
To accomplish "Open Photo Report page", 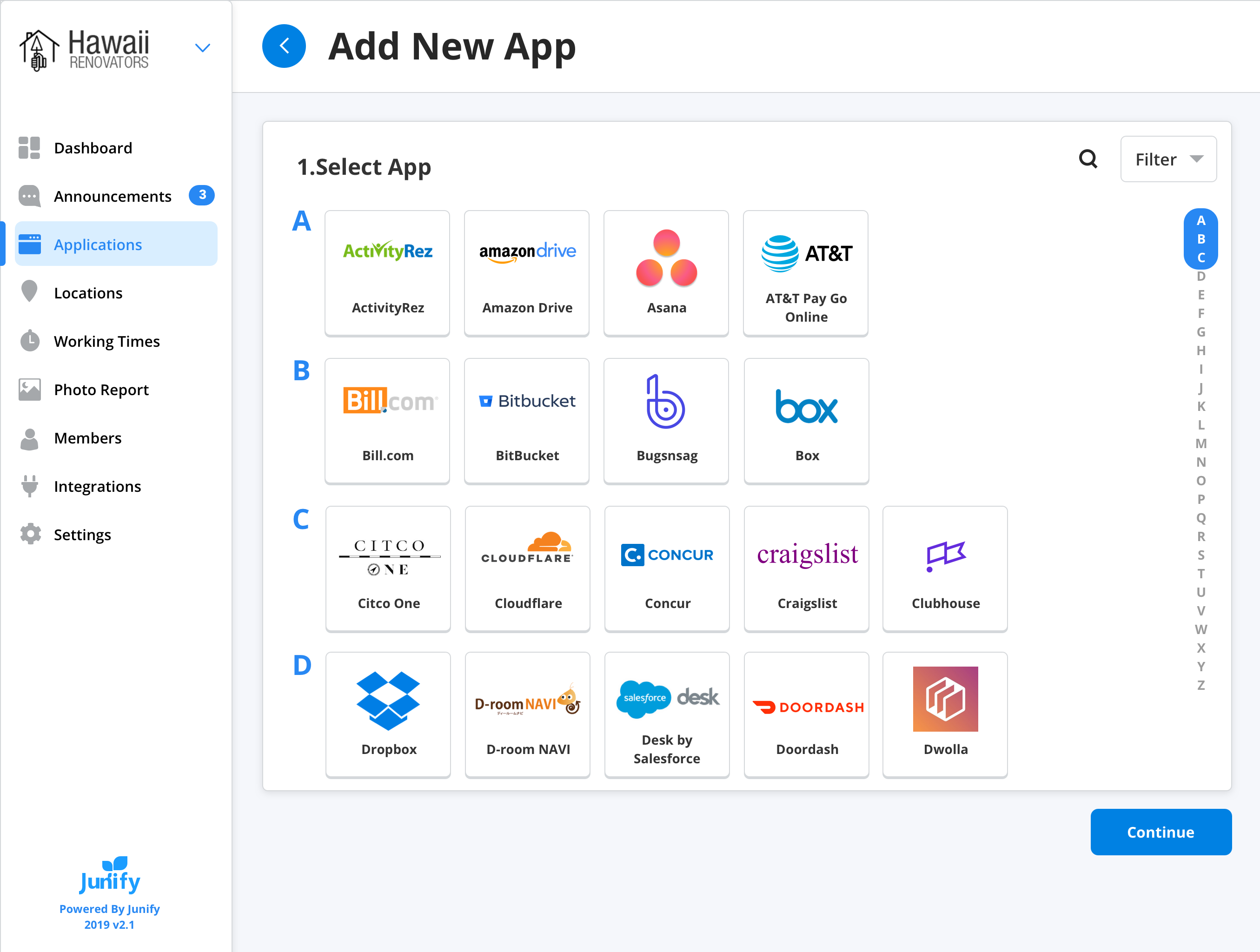I will pyautogui.click(x=116, y=390).
